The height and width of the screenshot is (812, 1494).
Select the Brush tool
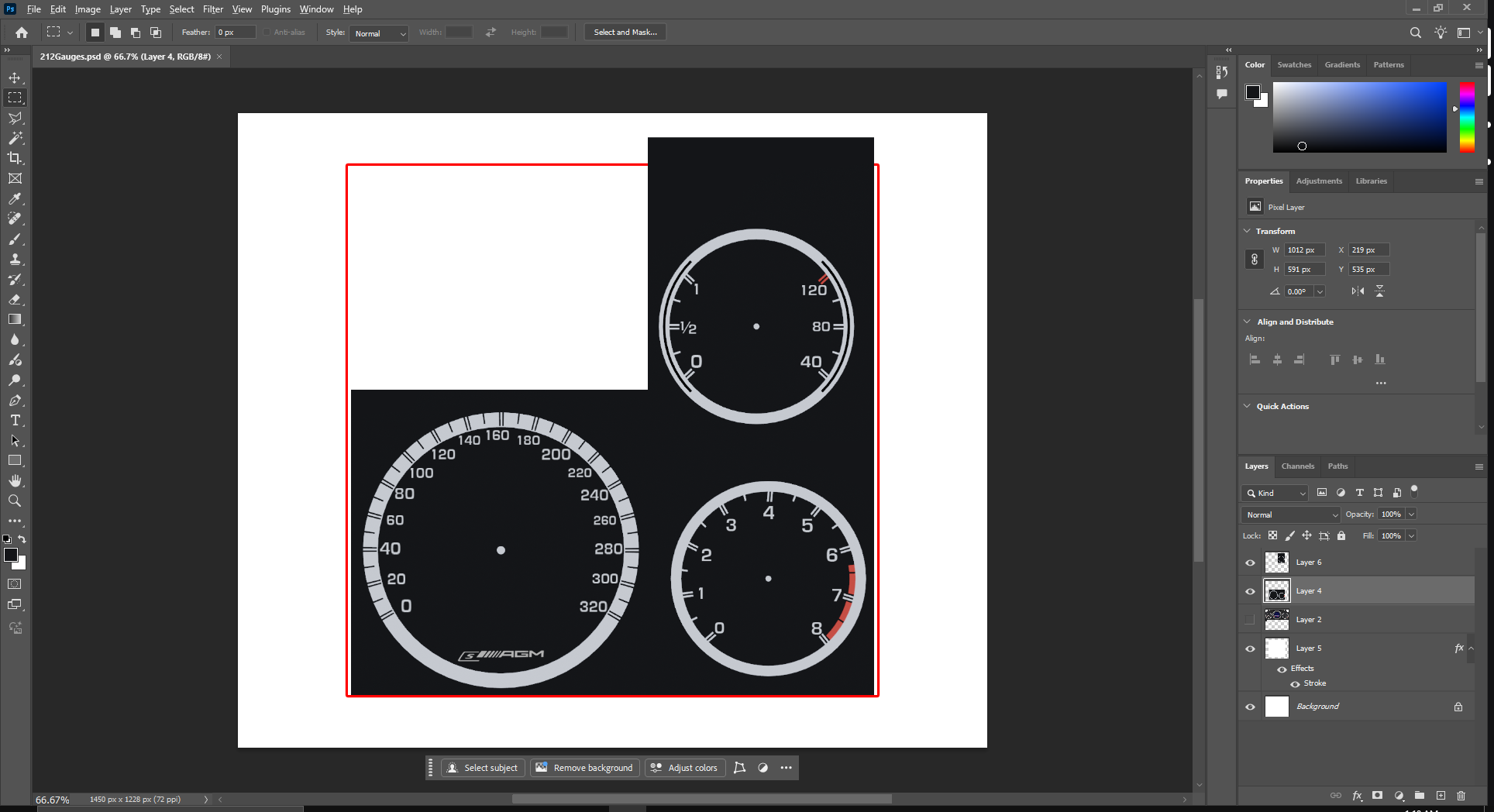15,239
